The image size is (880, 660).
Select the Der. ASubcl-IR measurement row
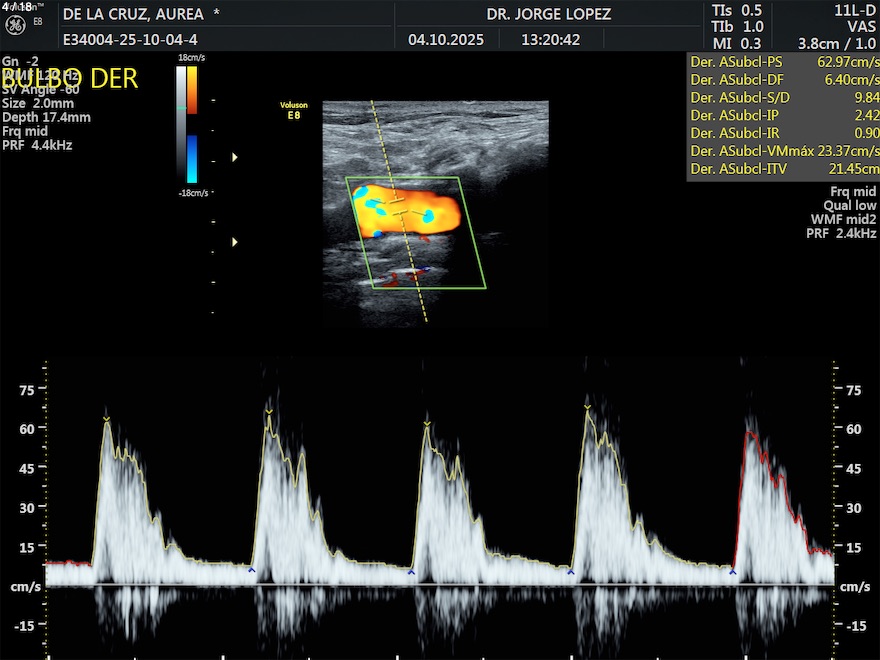coord(783,134)
